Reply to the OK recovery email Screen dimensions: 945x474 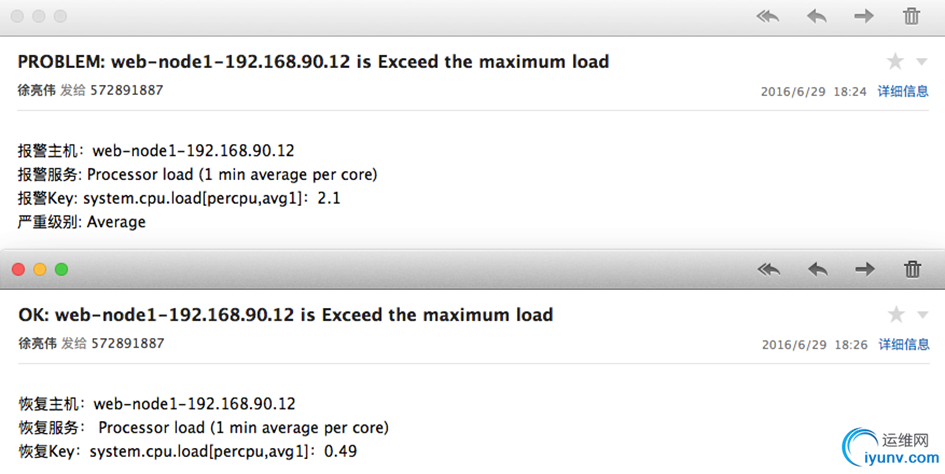pyautogui.click(x=817, y=269)
